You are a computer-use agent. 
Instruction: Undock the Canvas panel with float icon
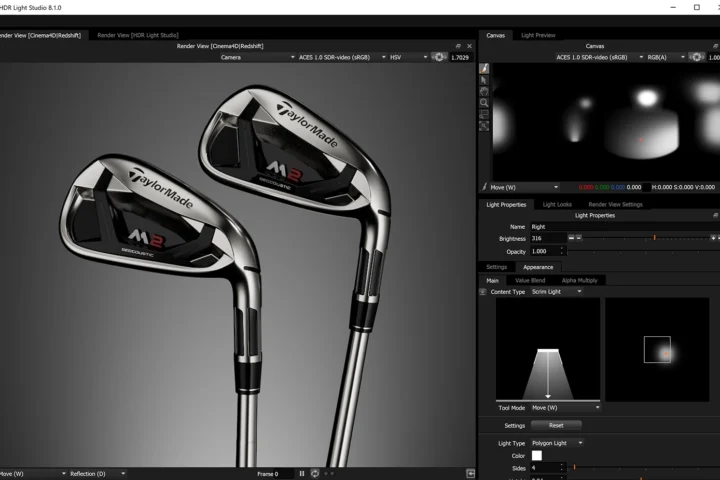point(715,46)
